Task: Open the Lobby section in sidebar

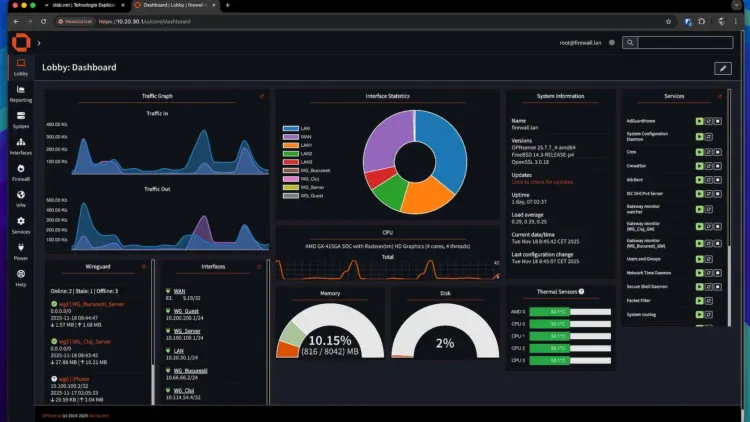Action: click(21, 67)
